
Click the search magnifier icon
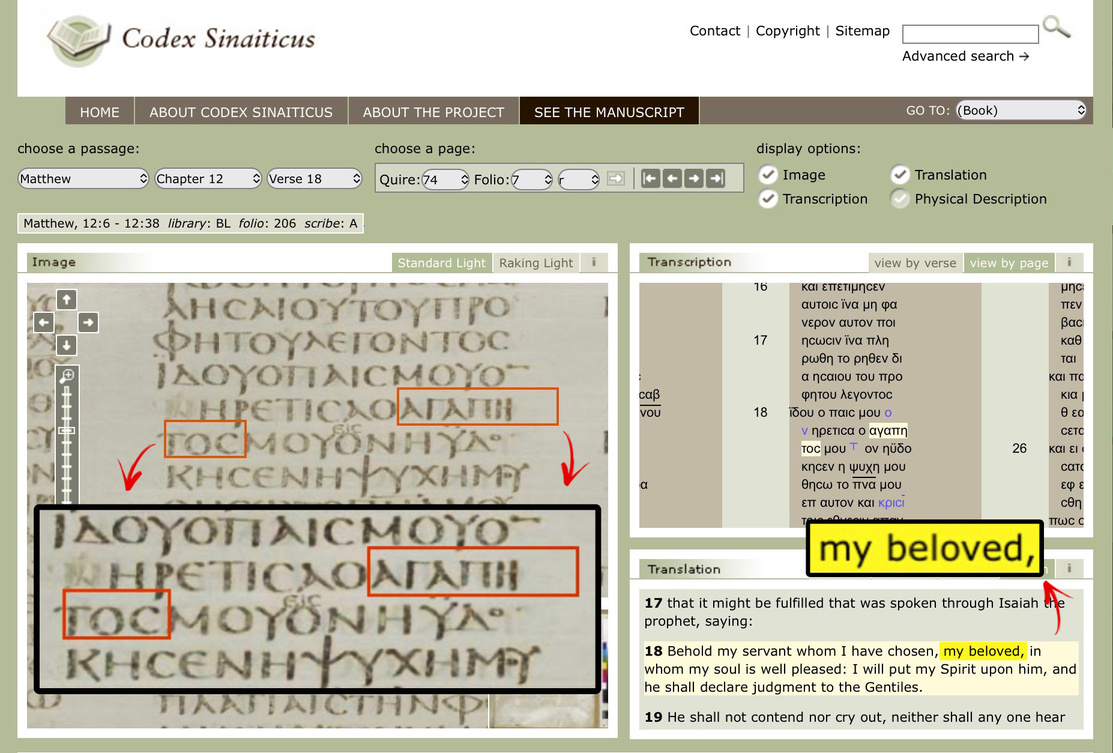point(1056,28)
